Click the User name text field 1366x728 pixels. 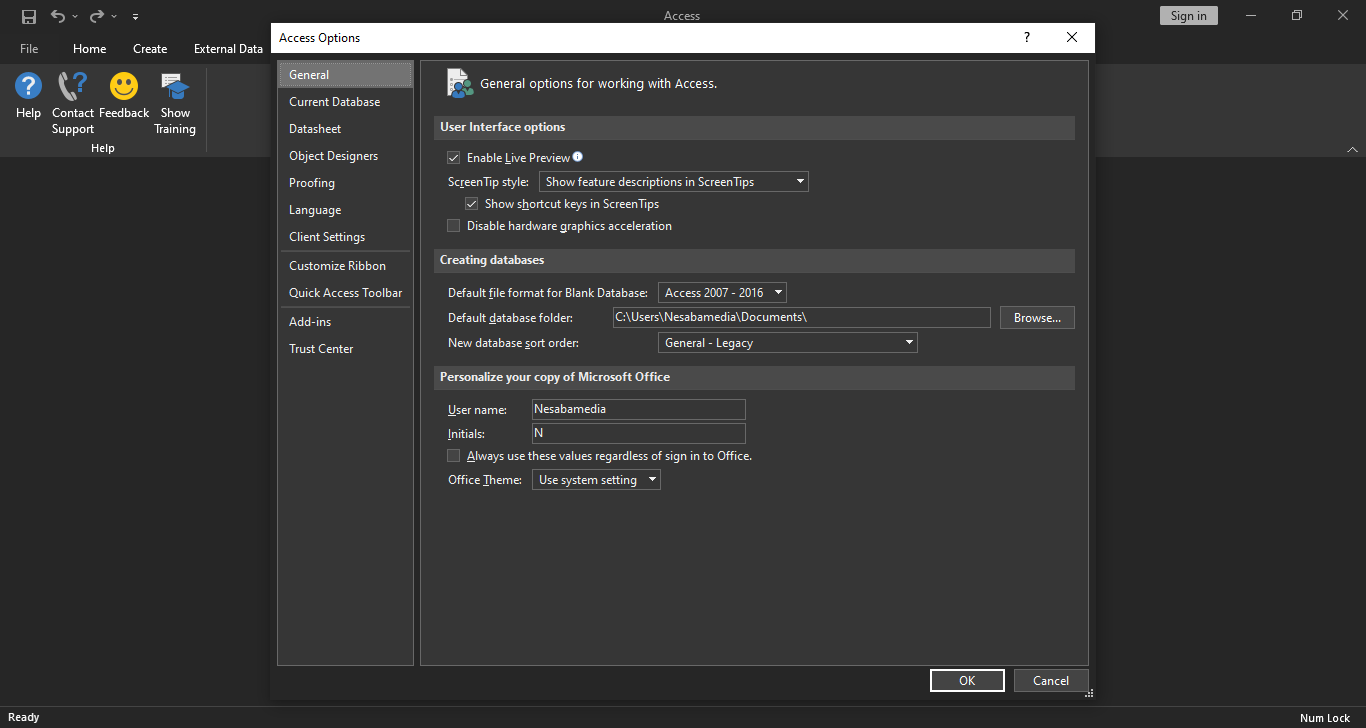click(638, 409)
